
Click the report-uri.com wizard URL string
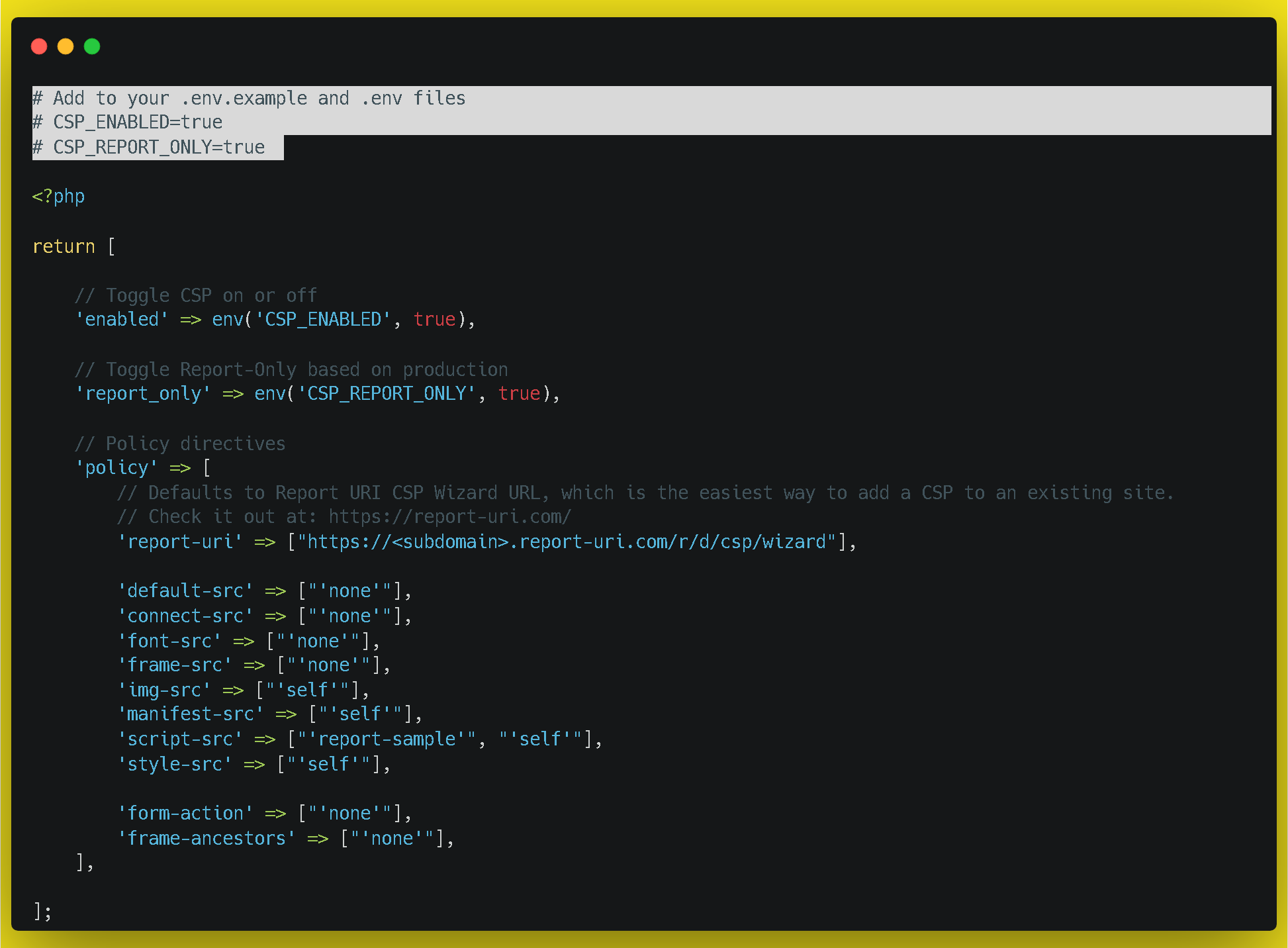567,542
